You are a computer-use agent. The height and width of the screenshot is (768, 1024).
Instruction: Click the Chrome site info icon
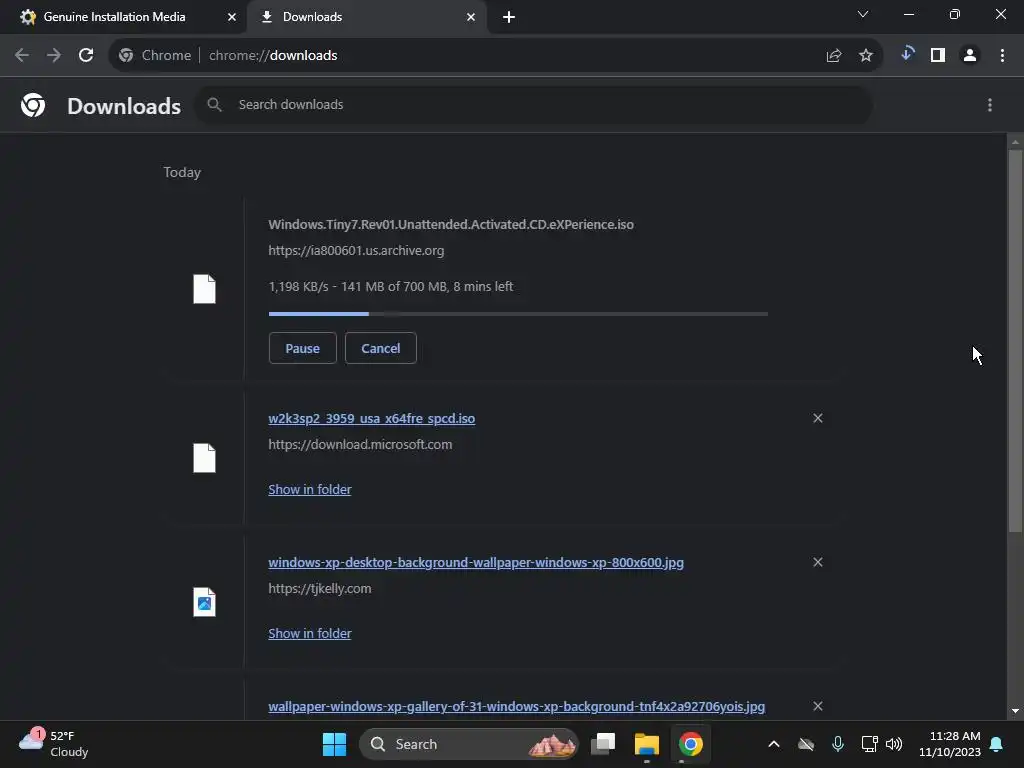tap(126, 56)
